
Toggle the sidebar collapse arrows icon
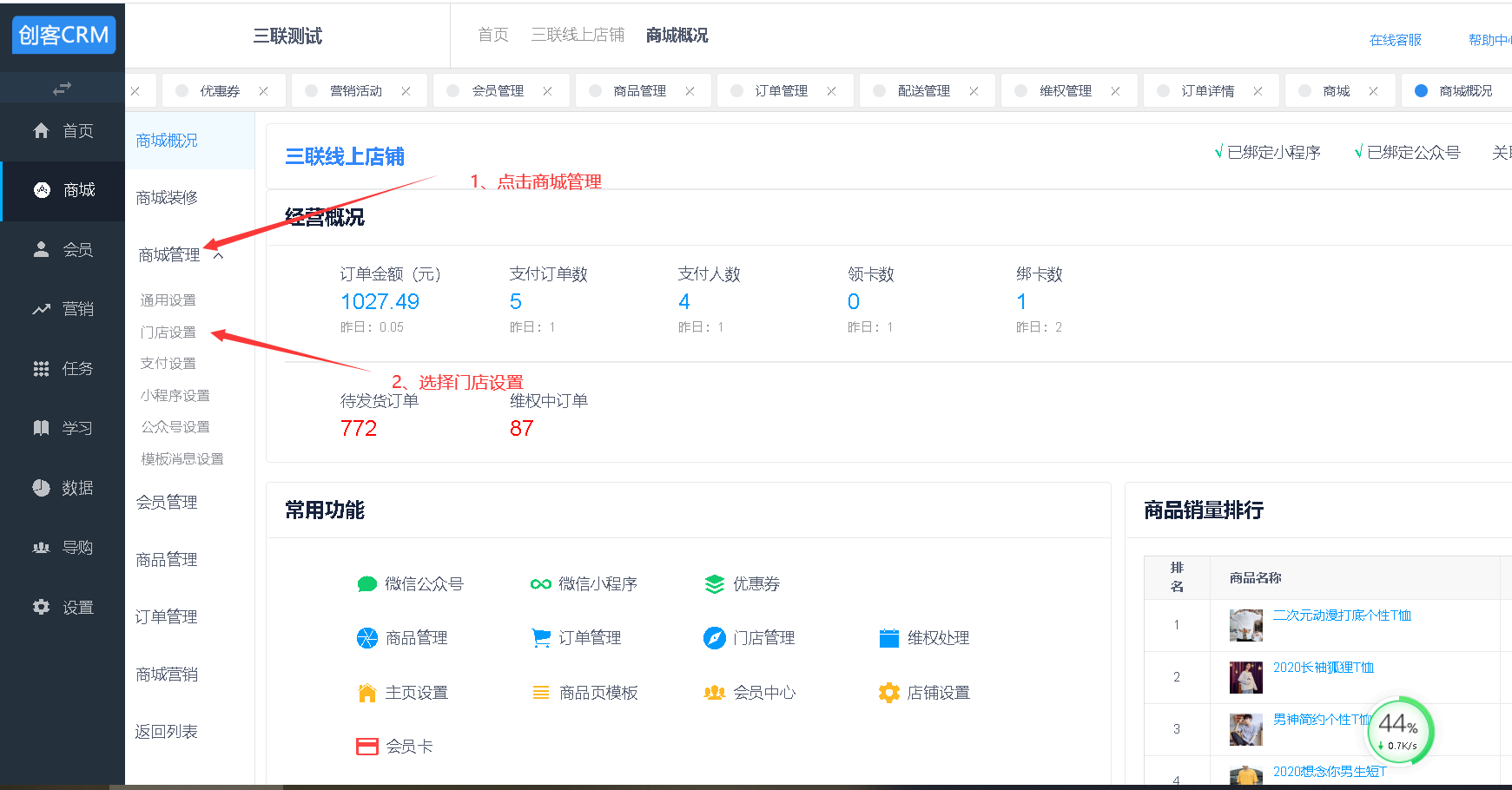pyautogui.click(x=62, y=89)
